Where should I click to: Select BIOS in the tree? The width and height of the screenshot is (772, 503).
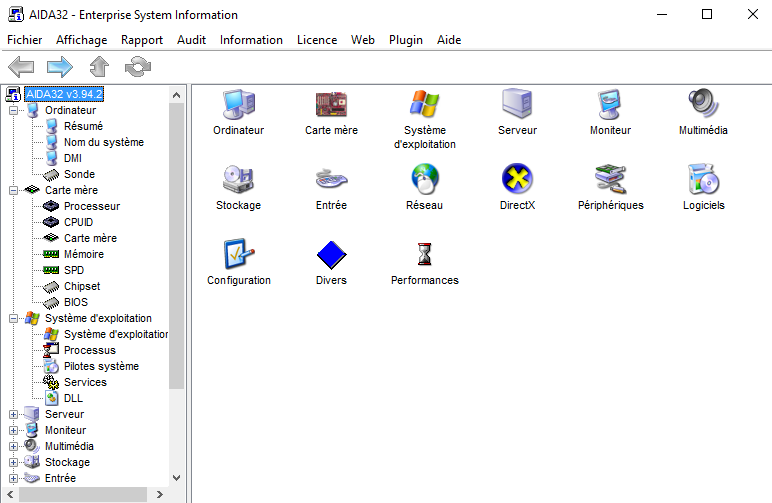coord(76,302)
